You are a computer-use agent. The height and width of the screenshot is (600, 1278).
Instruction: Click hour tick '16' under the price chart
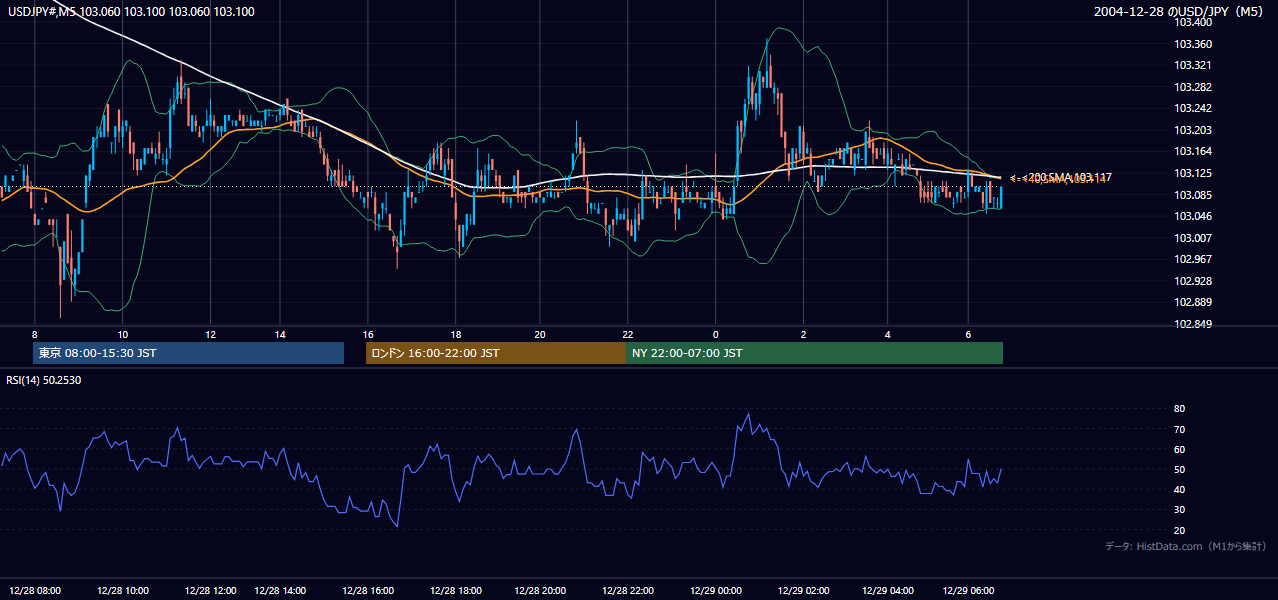pos(368,334)
